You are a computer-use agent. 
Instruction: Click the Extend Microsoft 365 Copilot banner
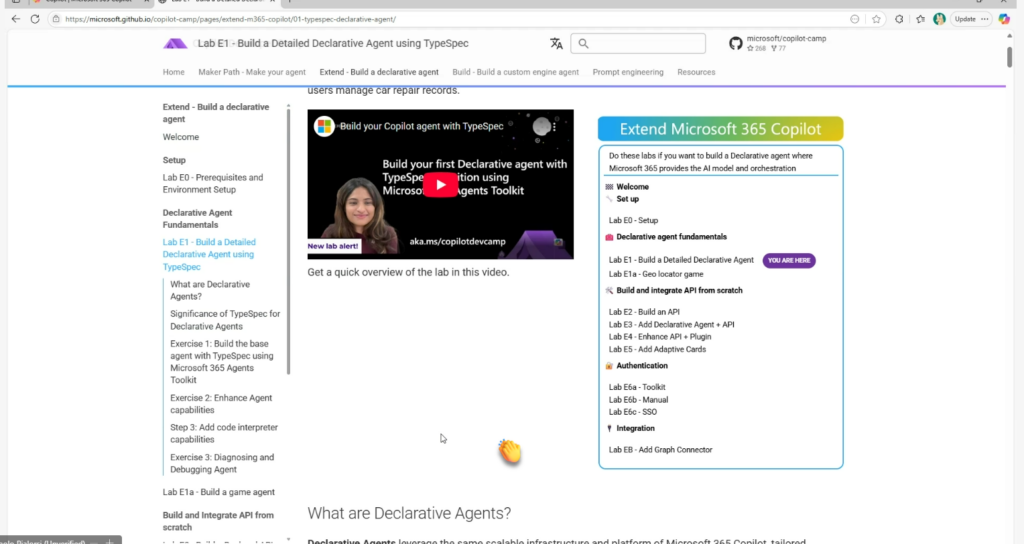[720, 129]
